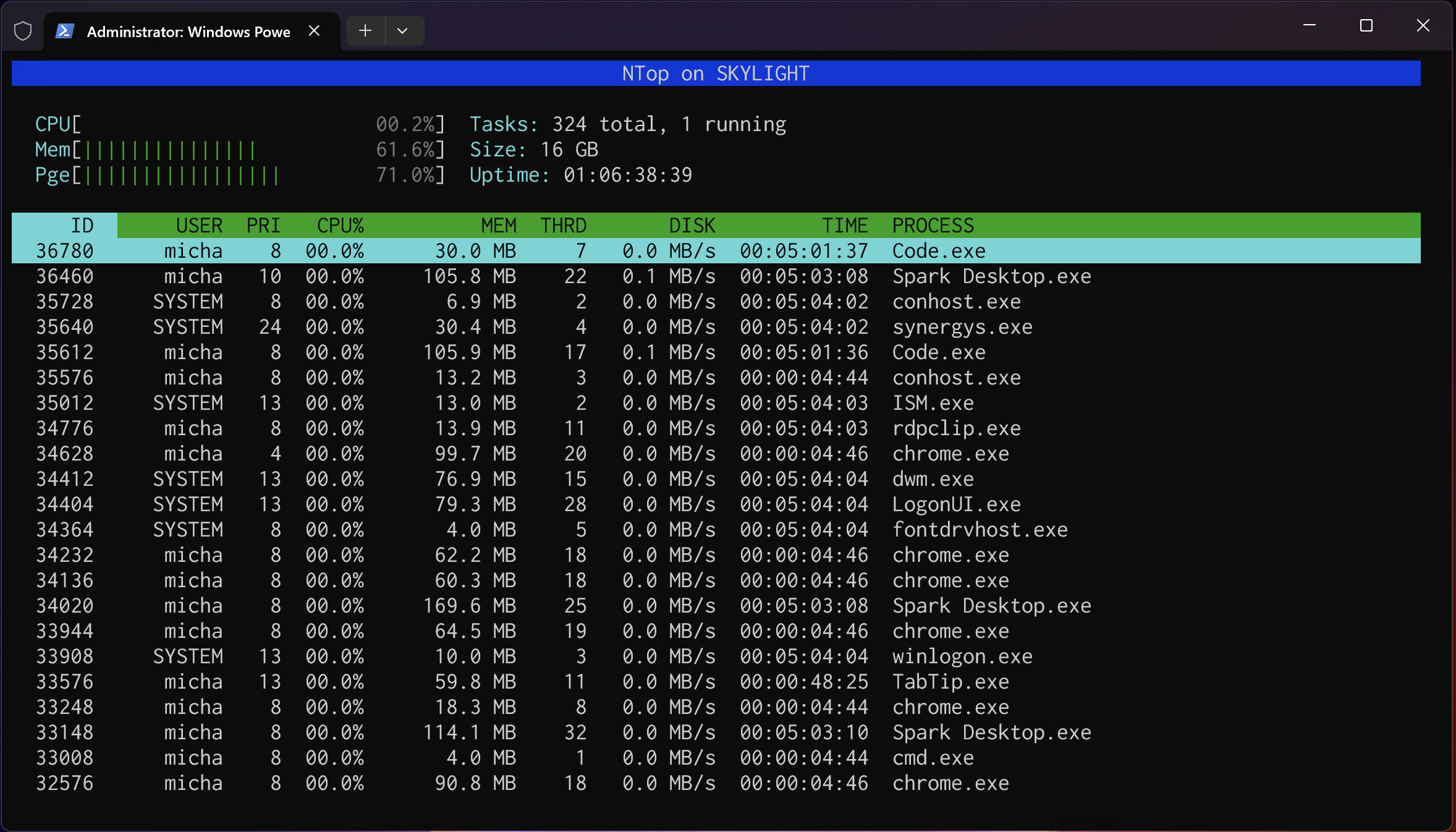Select the dwm.exe process row
This screenshot has width=1456, height=832.
tap(716, 479)
